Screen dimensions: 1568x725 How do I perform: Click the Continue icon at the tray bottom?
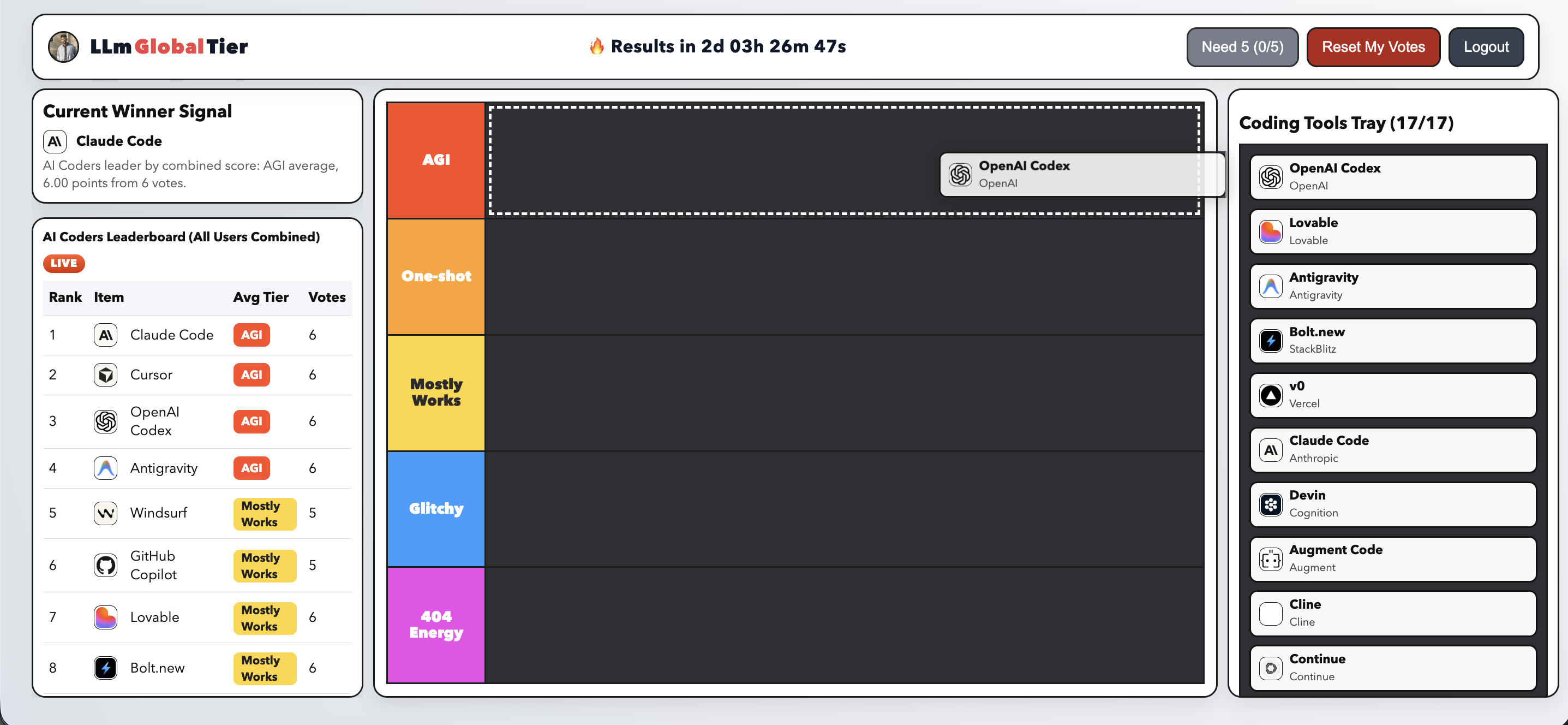point(1271,668)
